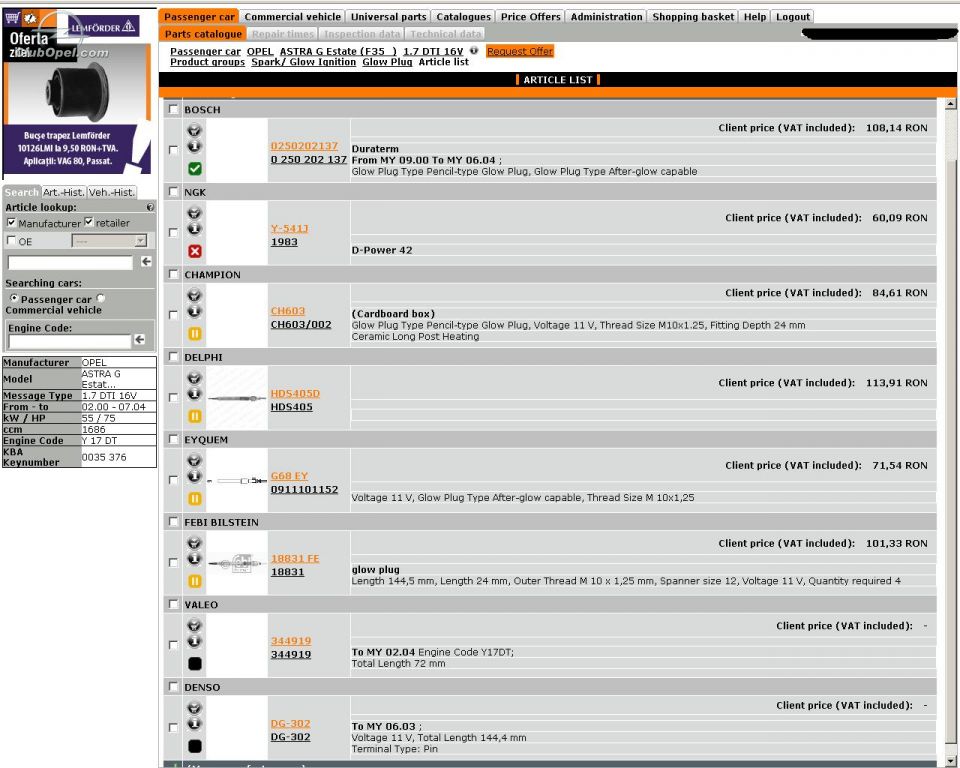This screenshot has height=768, width=960.
Task: Show info for DENSO DG-302
Action: 194,724
